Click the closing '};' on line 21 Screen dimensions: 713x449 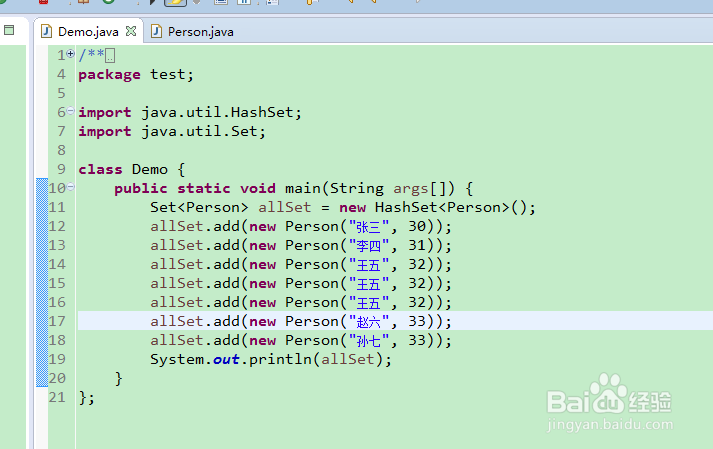click(86, 398)
